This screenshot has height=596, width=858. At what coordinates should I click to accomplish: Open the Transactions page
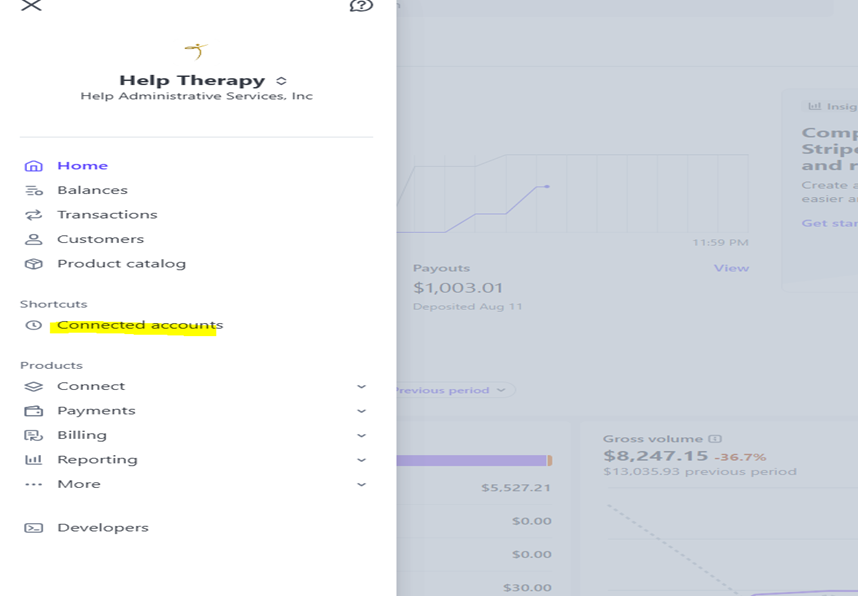[107, 215]
